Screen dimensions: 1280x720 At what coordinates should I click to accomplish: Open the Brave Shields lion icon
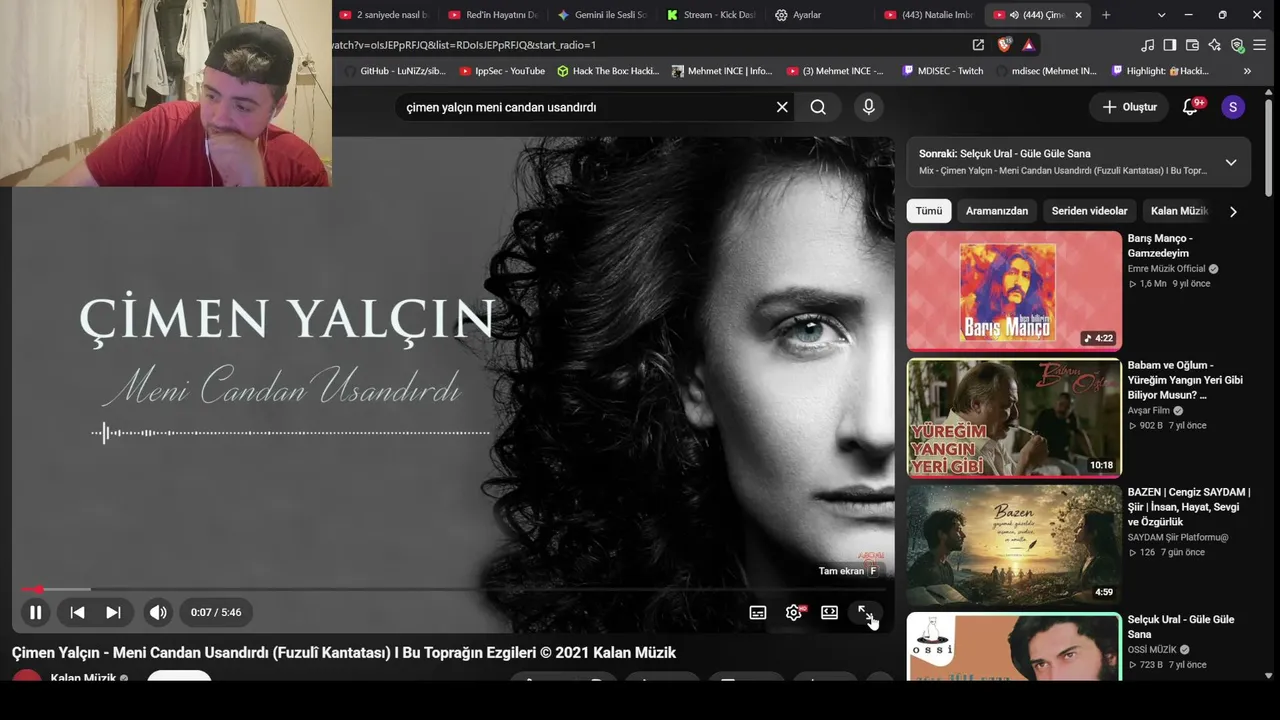(1005, 45)
